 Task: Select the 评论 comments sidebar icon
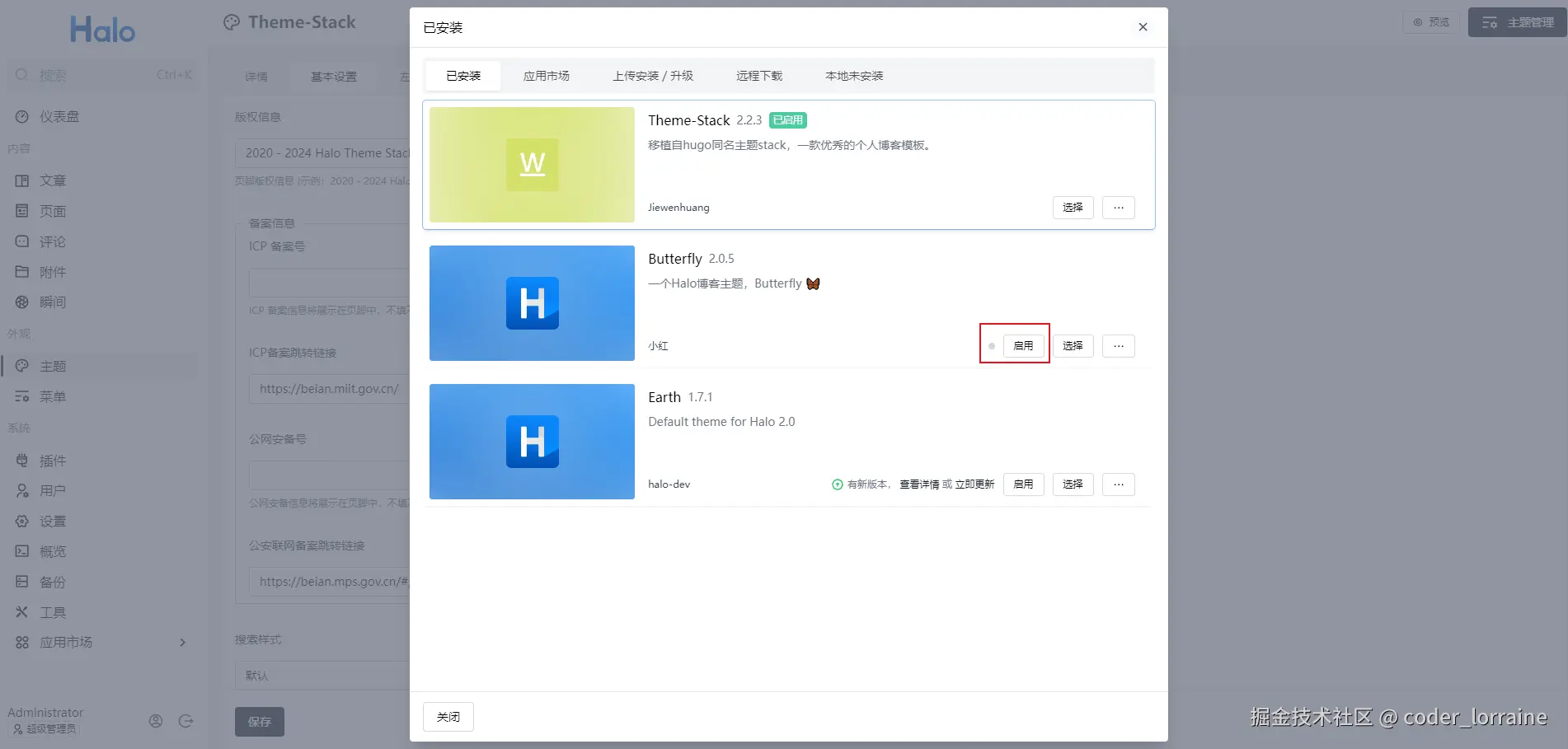coord(22,241)
